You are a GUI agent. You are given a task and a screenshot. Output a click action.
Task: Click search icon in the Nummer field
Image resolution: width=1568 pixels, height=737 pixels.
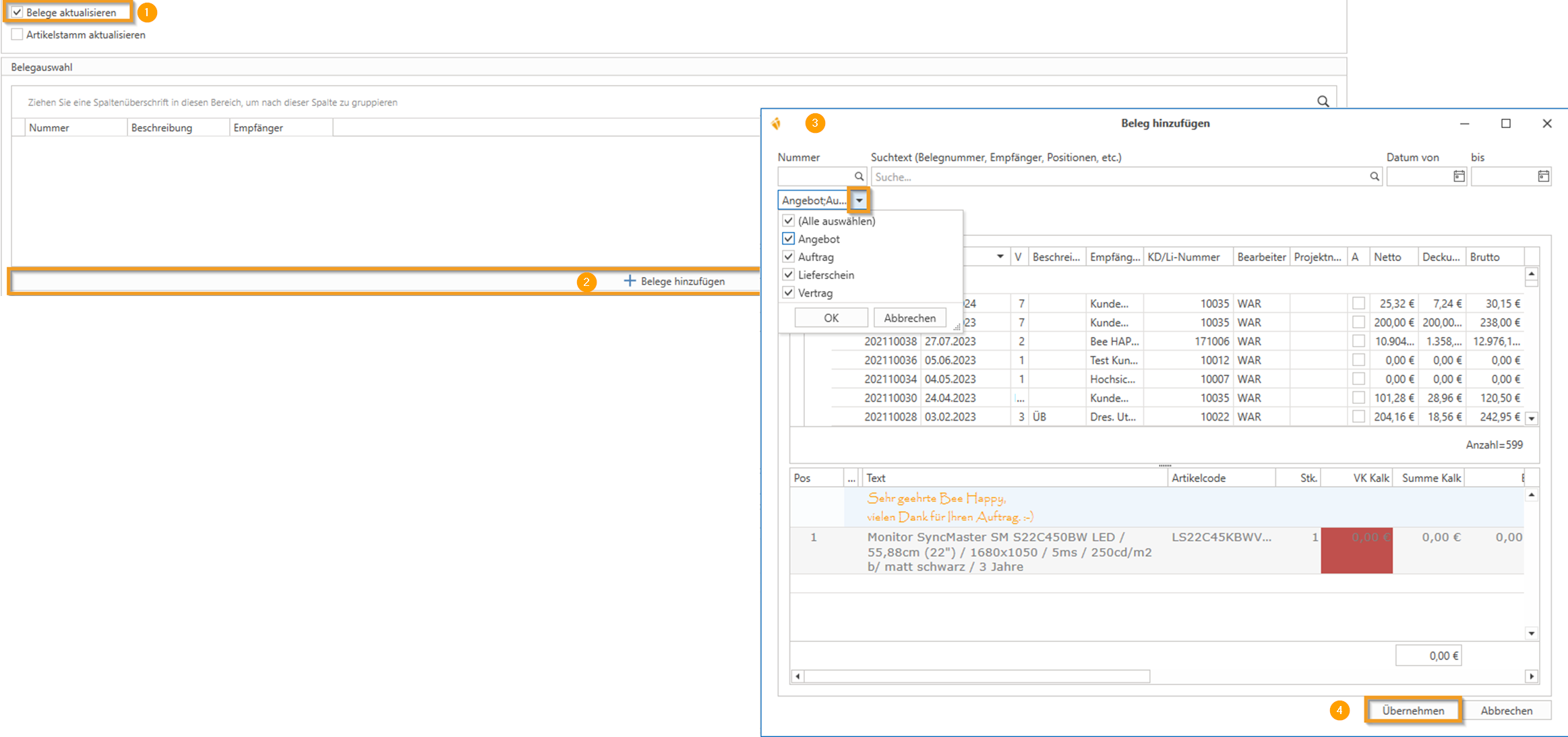click(x=859, y=177)
